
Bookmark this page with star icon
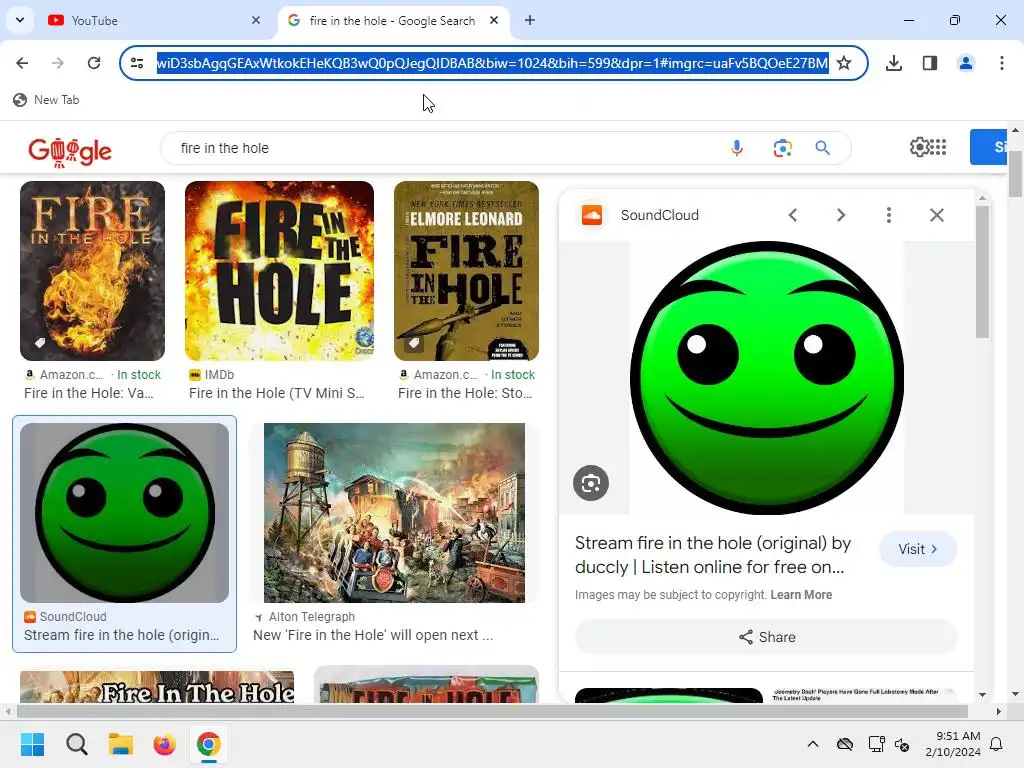(844, 63)
